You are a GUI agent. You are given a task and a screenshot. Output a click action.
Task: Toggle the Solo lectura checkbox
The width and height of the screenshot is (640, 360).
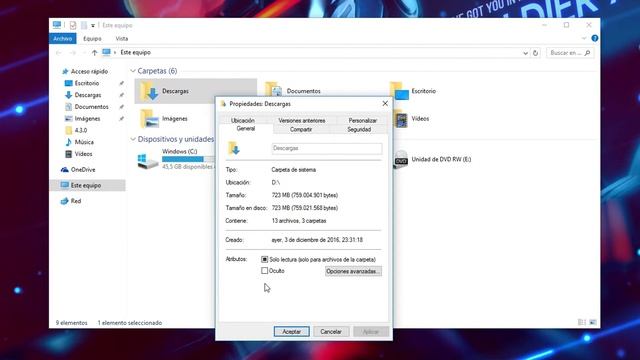[x=264, y=259]
